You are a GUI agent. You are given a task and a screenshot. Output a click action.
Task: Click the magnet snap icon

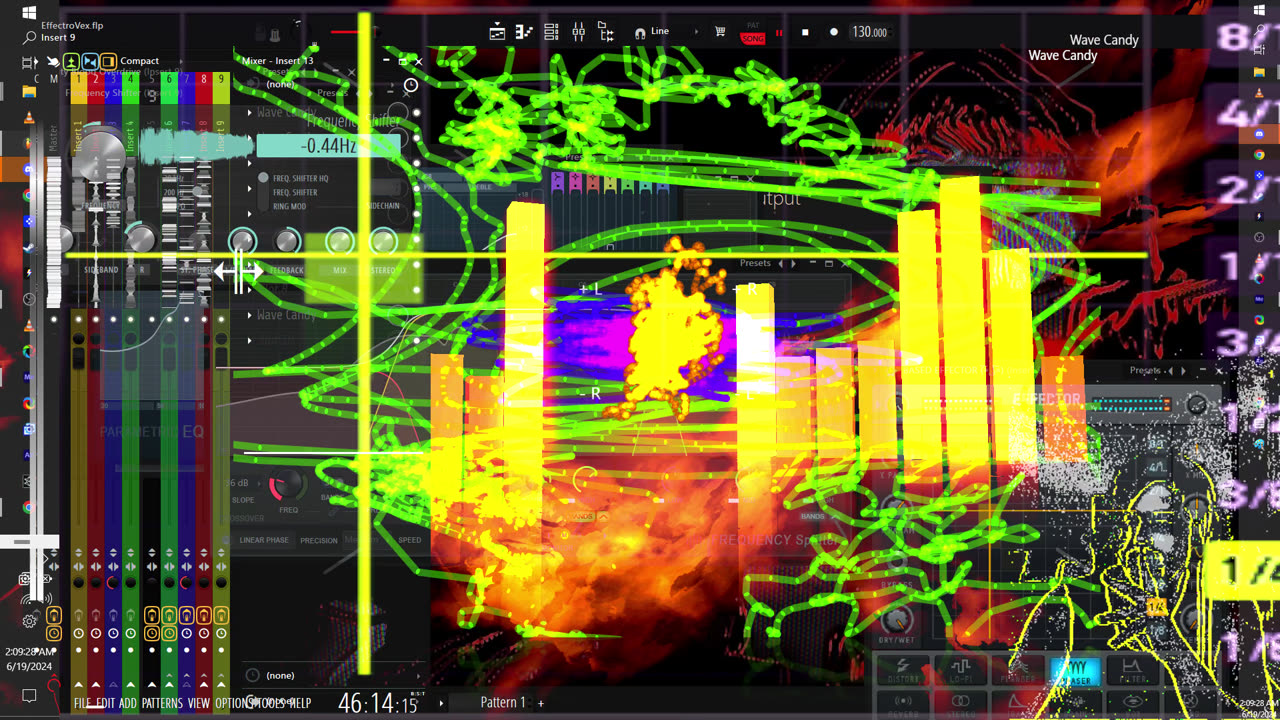(640, 32)
